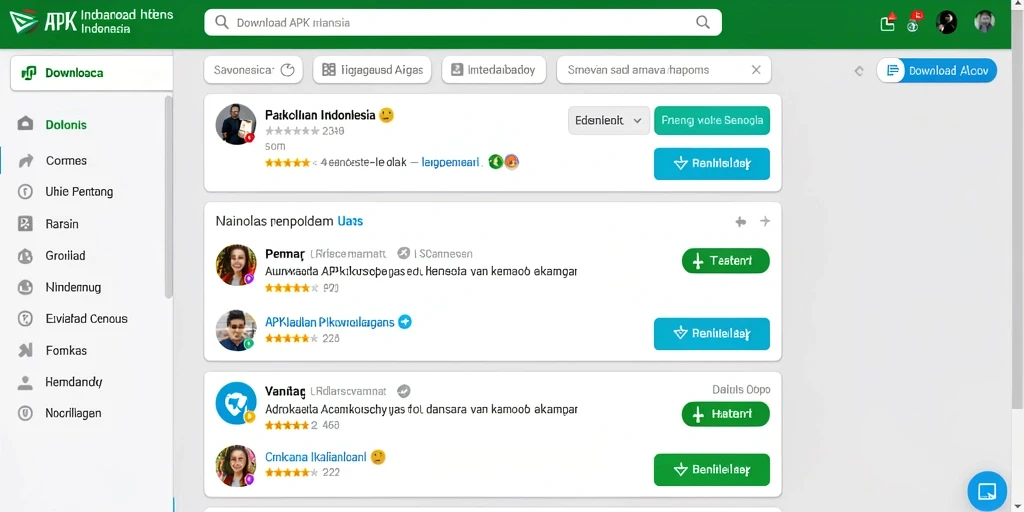Select Eiviatad Cenous in sidebar menu
The image size is (1024, 512).
tap(86, 319)
